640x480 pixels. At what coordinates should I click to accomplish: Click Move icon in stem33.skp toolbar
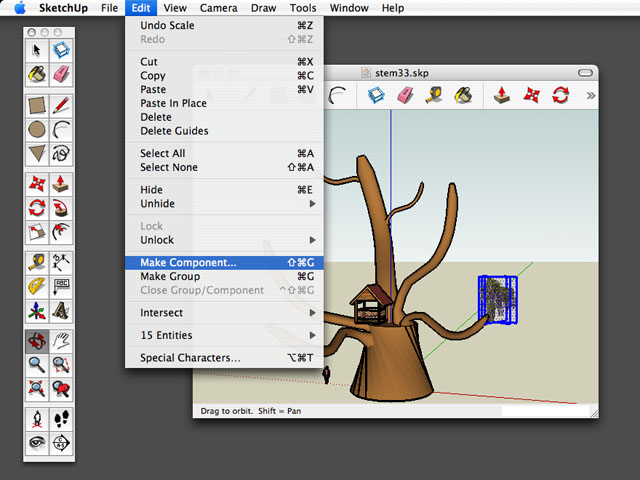click(531, 95)
